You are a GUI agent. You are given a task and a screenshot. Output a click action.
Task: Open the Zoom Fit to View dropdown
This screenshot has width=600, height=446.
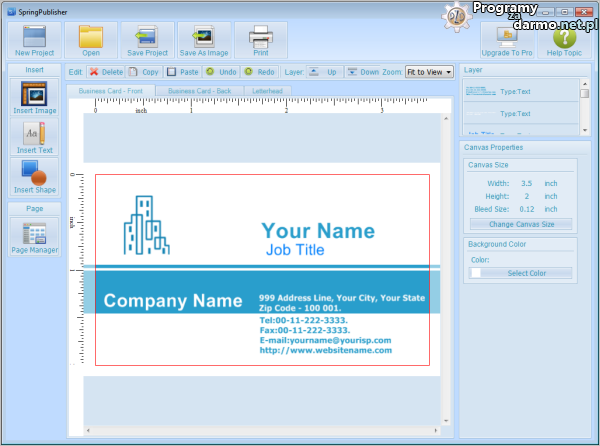coord(430,72)
